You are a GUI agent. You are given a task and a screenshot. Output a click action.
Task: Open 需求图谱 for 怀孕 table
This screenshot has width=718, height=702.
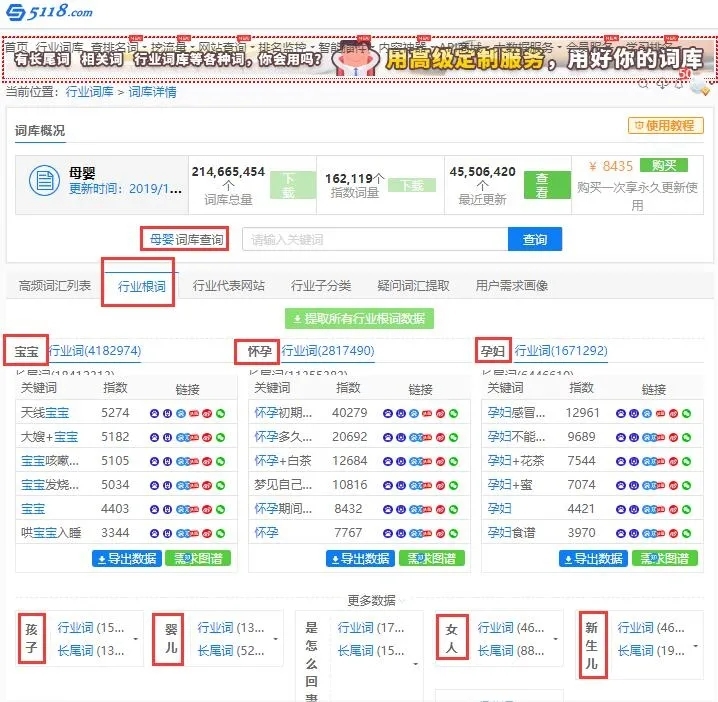pyautogui.click(x=432, y=558)
